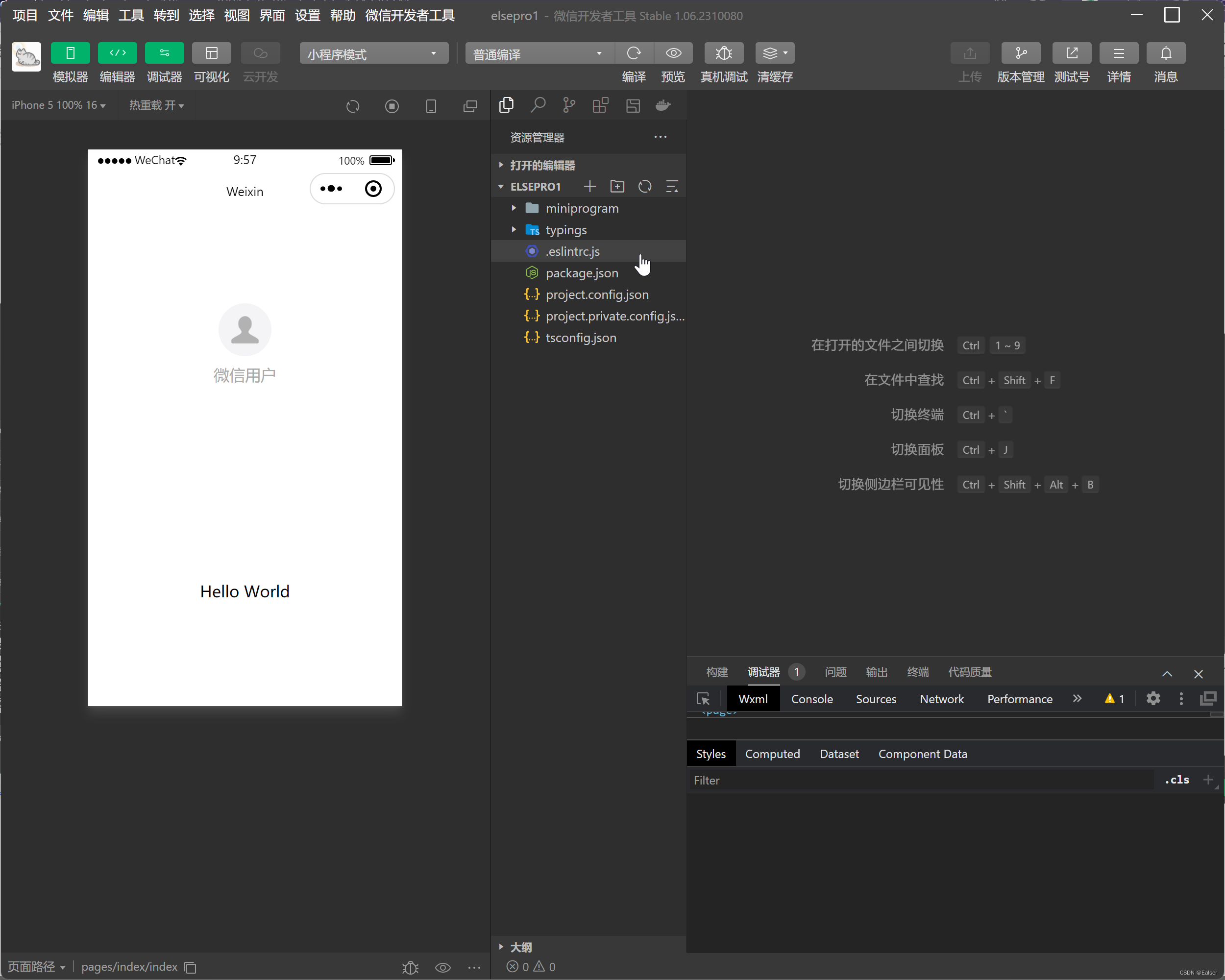Toggle the Wxml panel tab active state
The width and height of the screenshot is (1225, 980).
[x=753, y=698]
